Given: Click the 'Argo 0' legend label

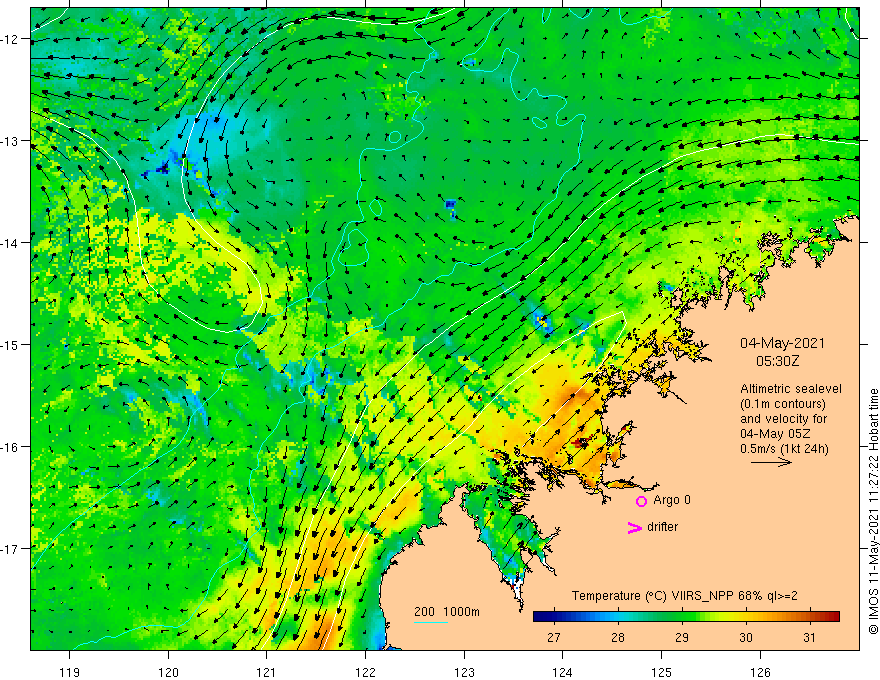Looking at the screenshot, I should pos(672,500).
